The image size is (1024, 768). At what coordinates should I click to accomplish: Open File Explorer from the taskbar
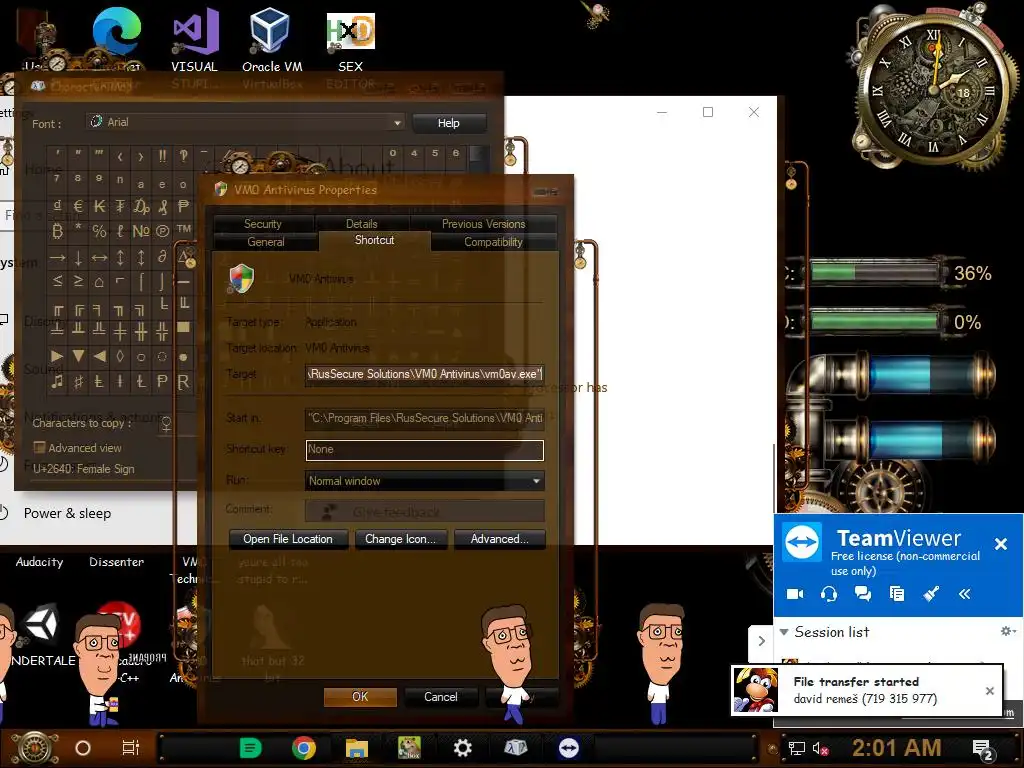[357, 748]
